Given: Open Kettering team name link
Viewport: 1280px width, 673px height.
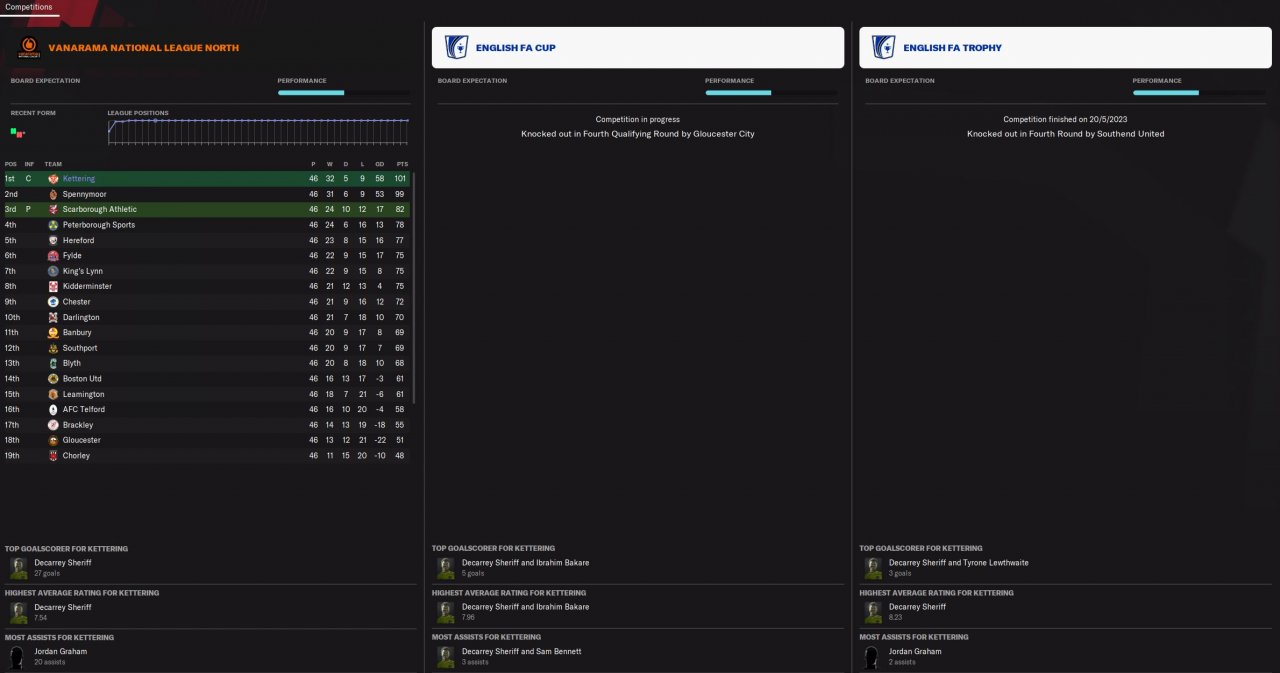Looking at the screenshot, I should tap(79, 179).
